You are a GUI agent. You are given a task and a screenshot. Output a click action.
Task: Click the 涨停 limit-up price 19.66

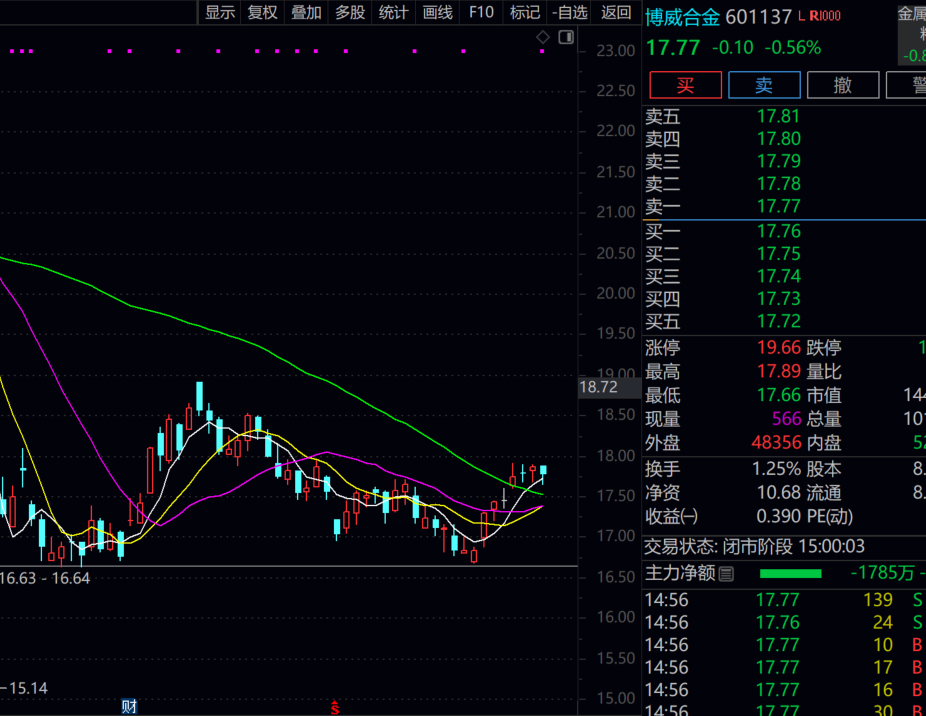click(779, 347)
